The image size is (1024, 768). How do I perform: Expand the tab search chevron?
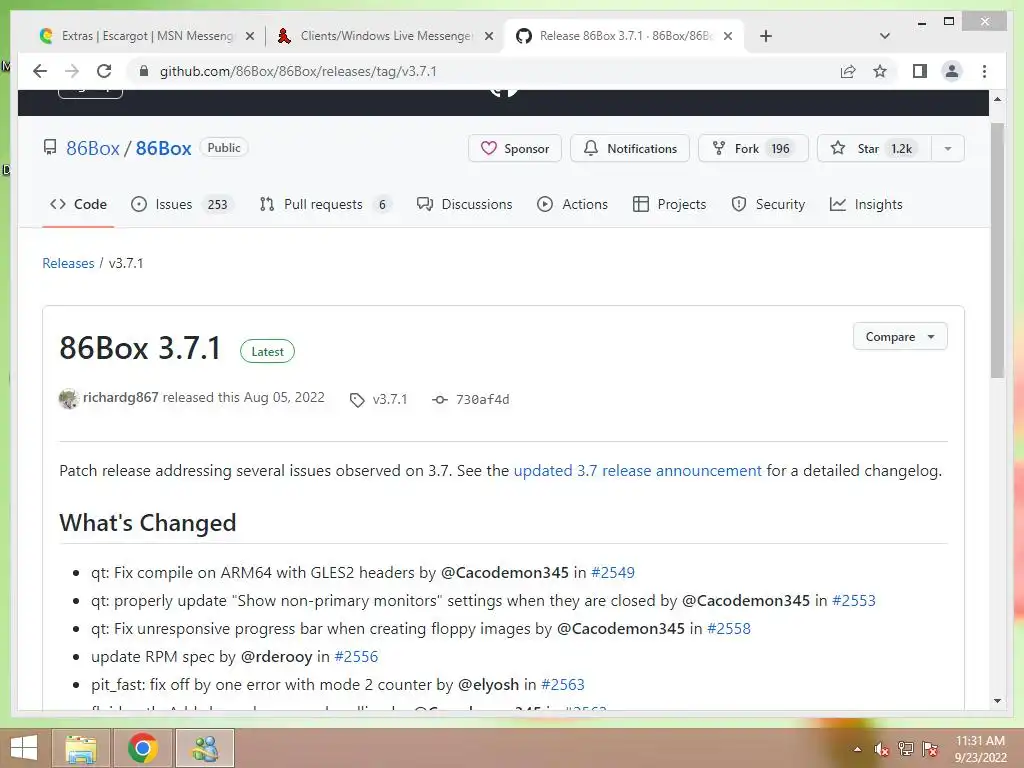click(x=885, y=36)
